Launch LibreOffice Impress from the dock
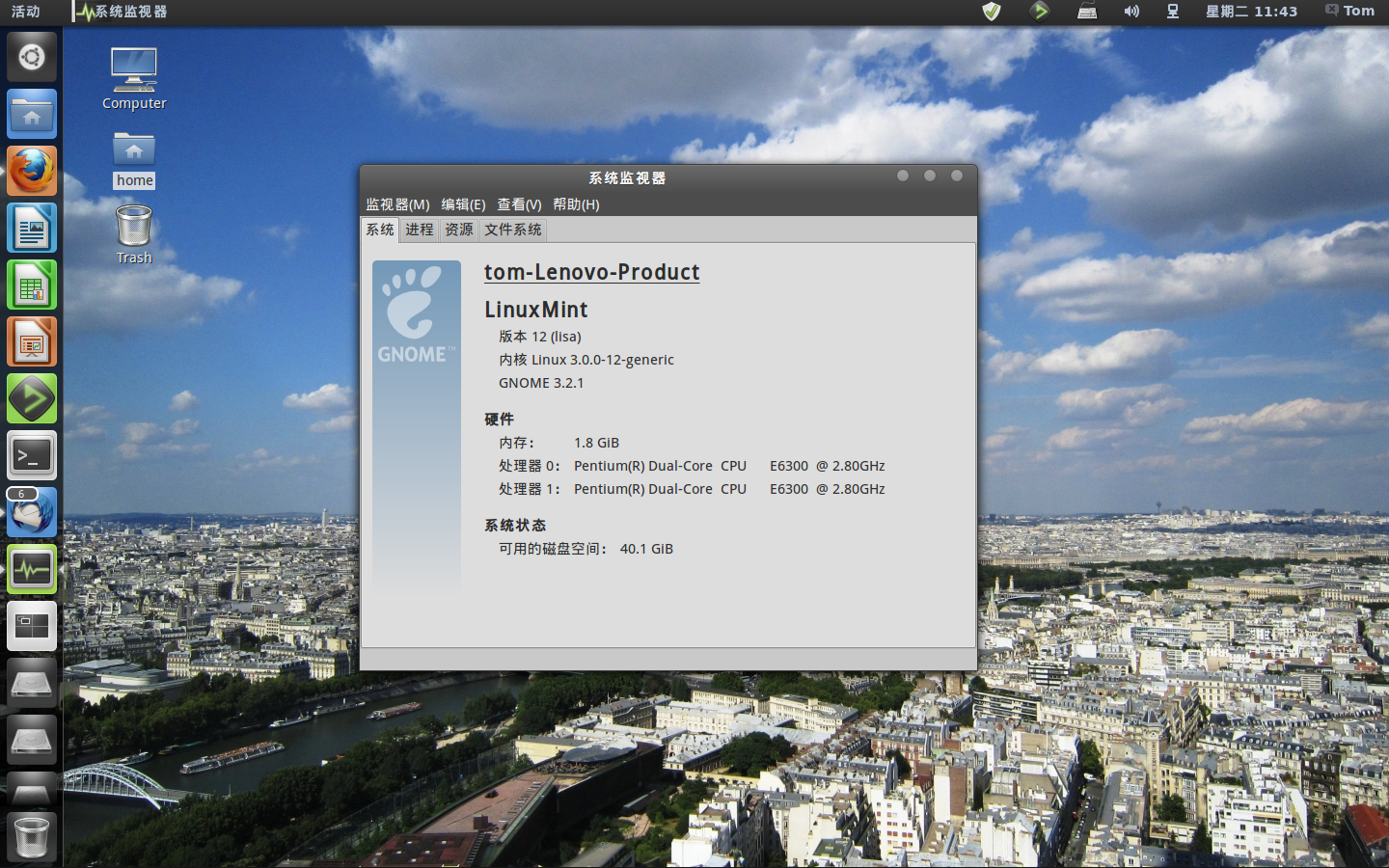The width and height of the screenshot is (1389, 868). point(32,341)
